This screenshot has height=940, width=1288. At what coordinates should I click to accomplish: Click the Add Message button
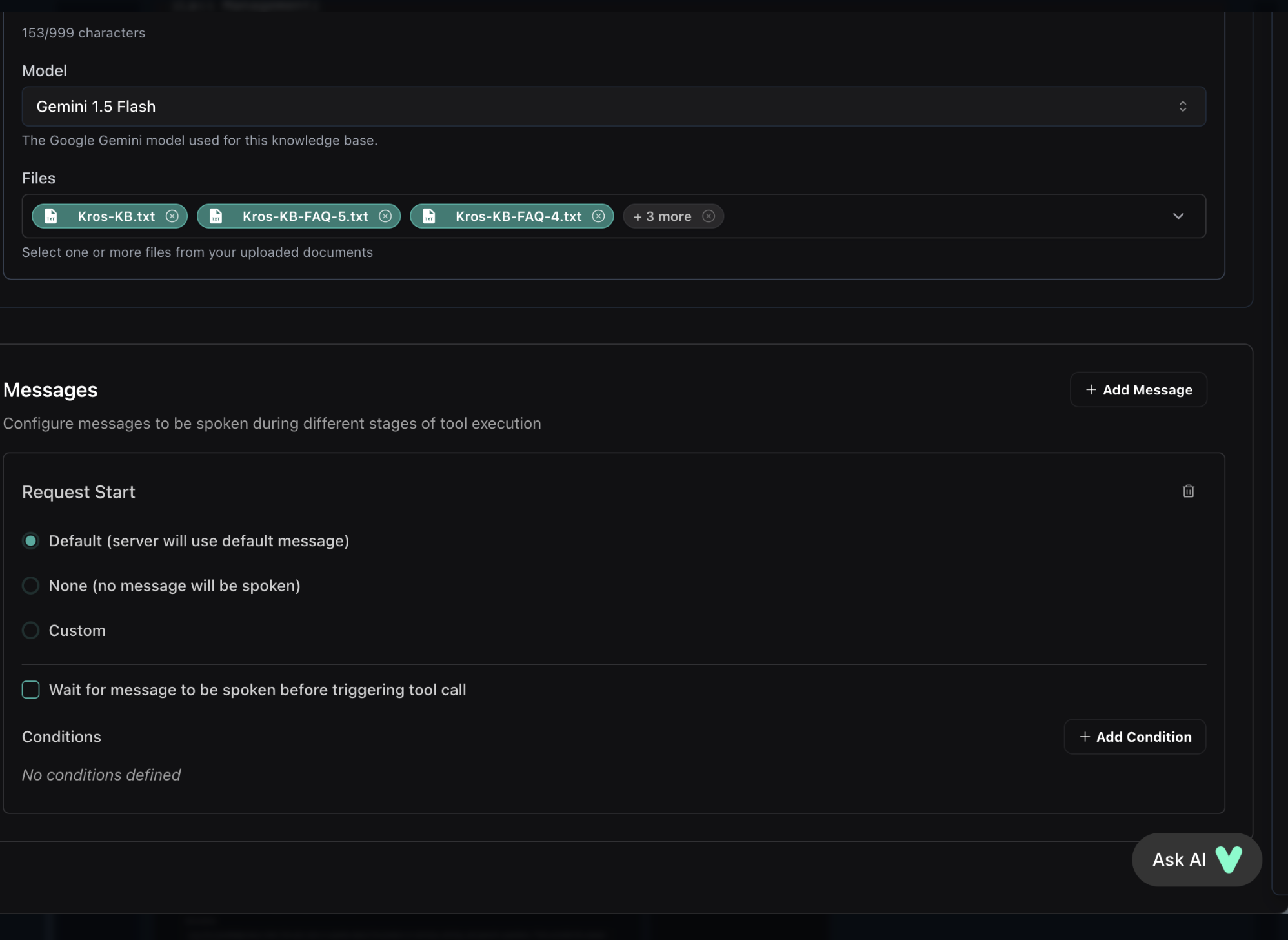click(1138, 389)
